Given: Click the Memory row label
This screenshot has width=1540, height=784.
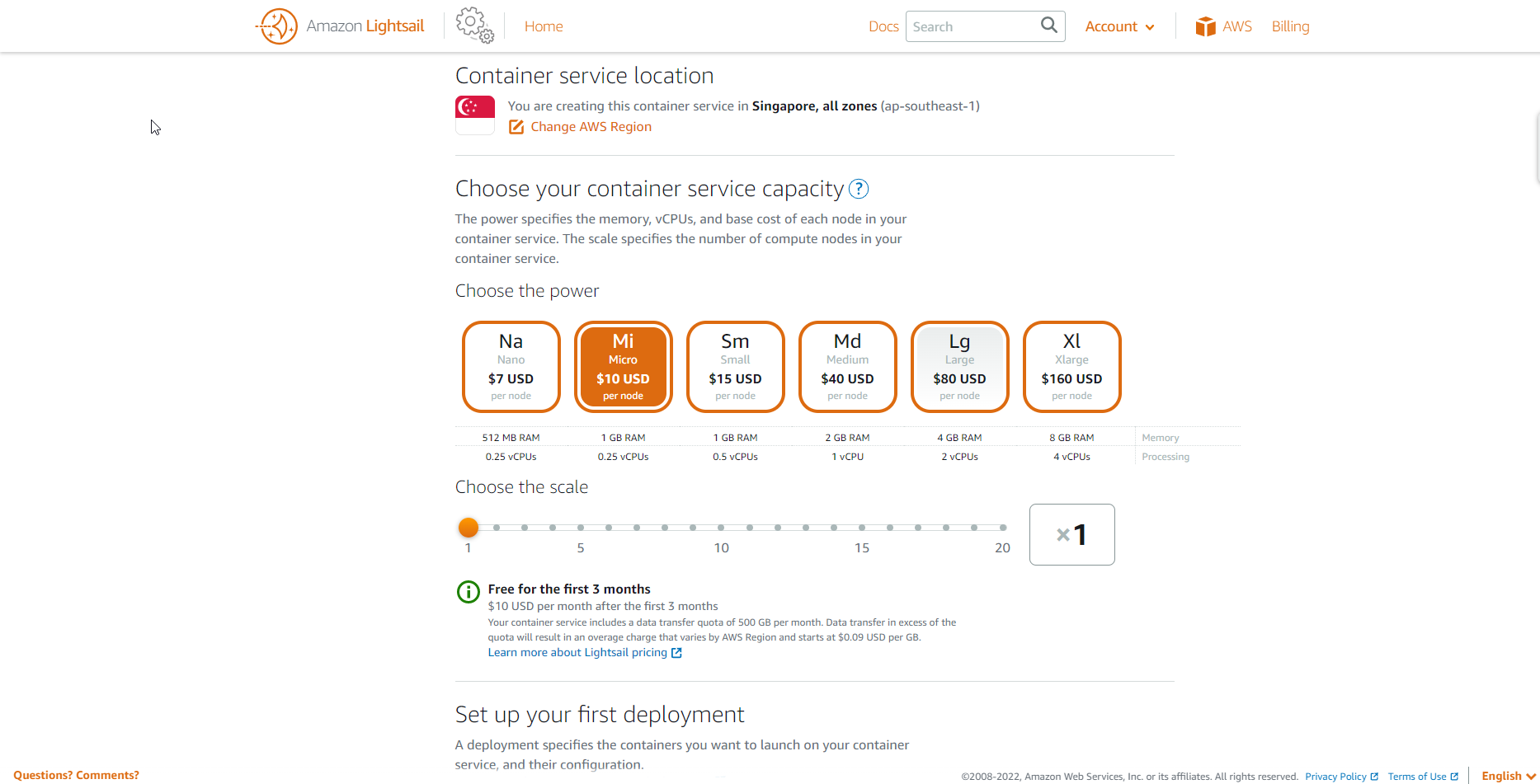Looking at the screenshot, I should (1160, 438).
